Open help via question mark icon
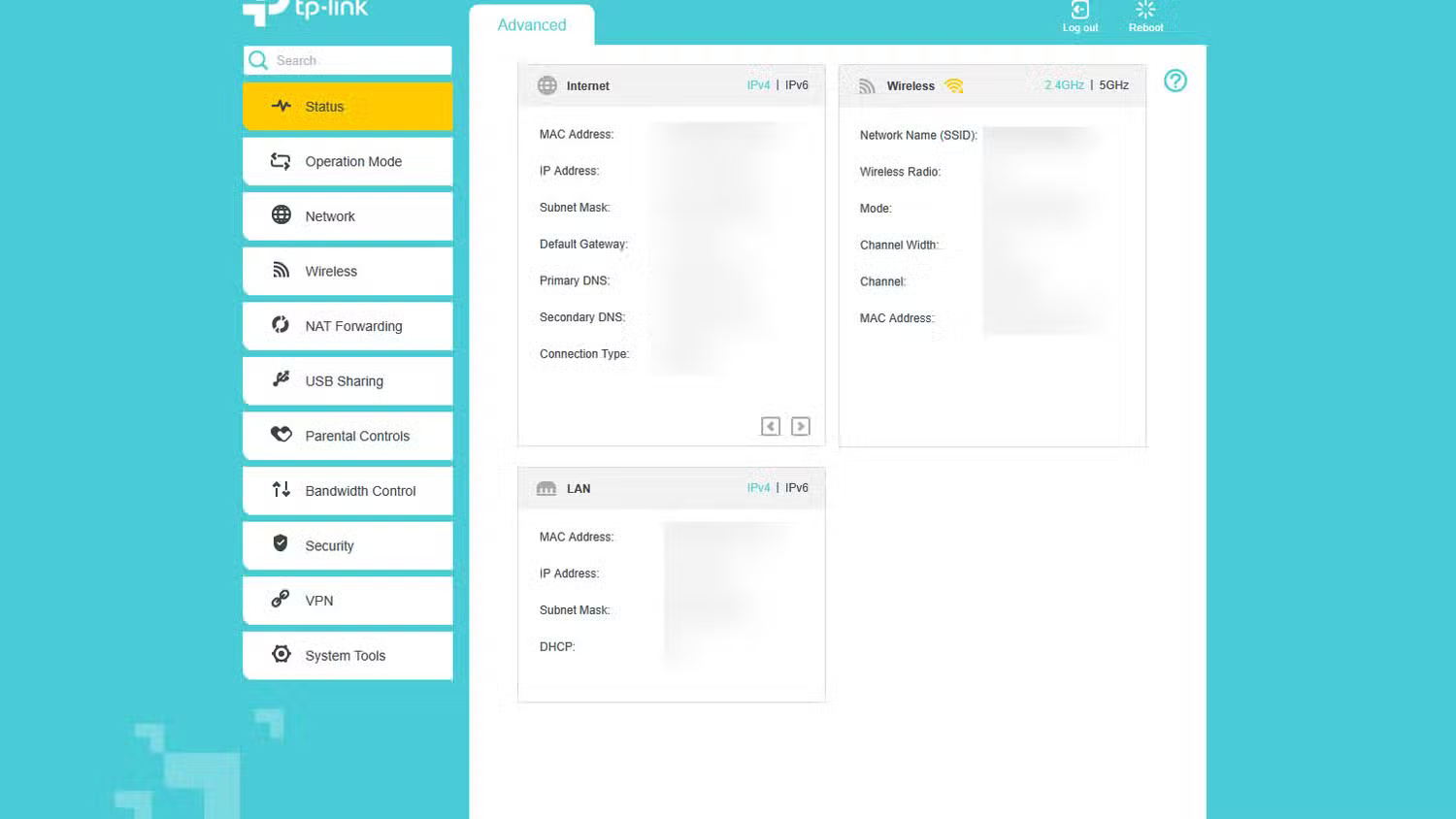 [x=1175, y=82]
